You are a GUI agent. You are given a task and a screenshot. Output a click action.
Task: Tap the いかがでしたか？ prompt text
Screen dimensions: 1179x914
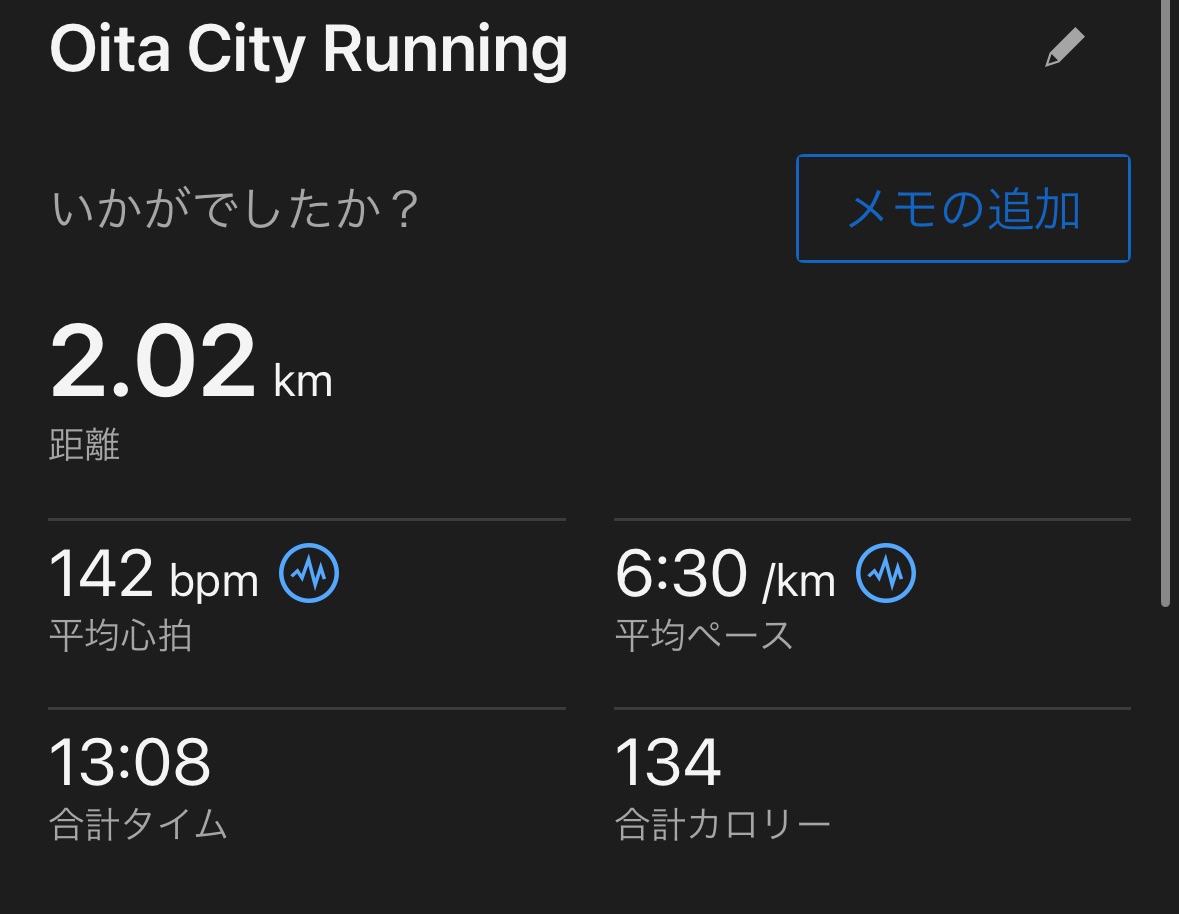(x=234, y=211)
